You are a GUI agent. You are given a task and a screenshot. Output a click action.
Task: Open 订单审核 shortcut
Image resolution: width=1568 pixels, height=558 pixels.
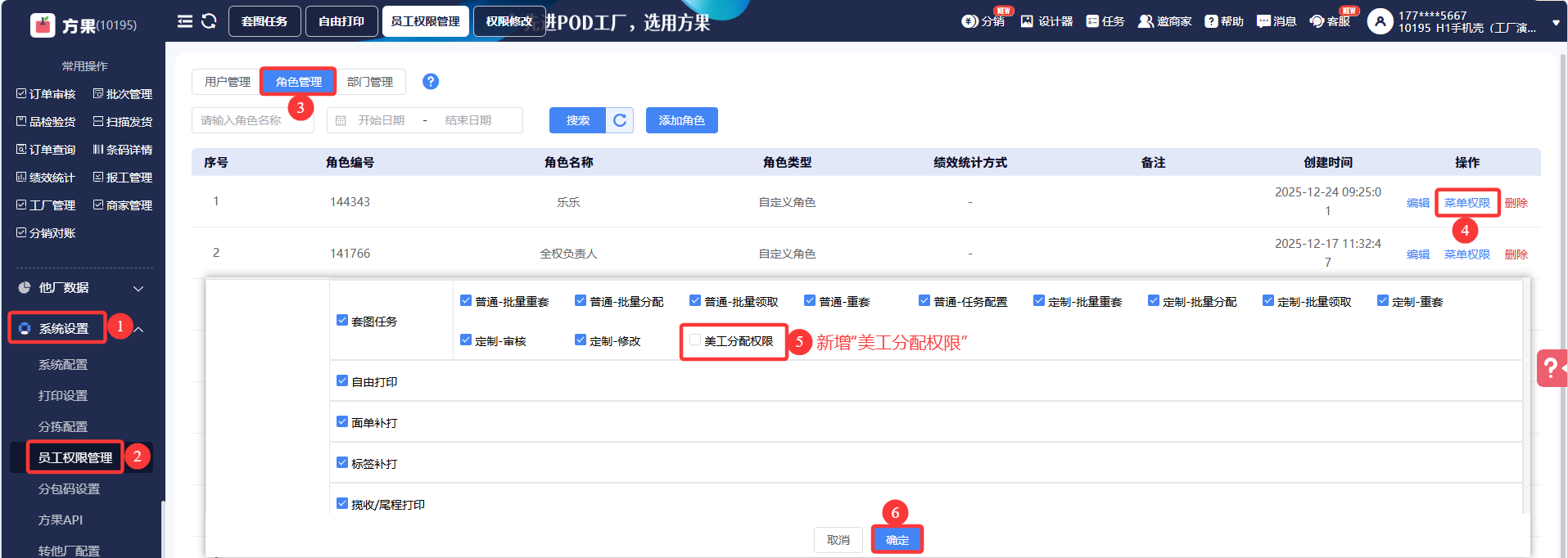pyautogui.click(x=46, y=94)
